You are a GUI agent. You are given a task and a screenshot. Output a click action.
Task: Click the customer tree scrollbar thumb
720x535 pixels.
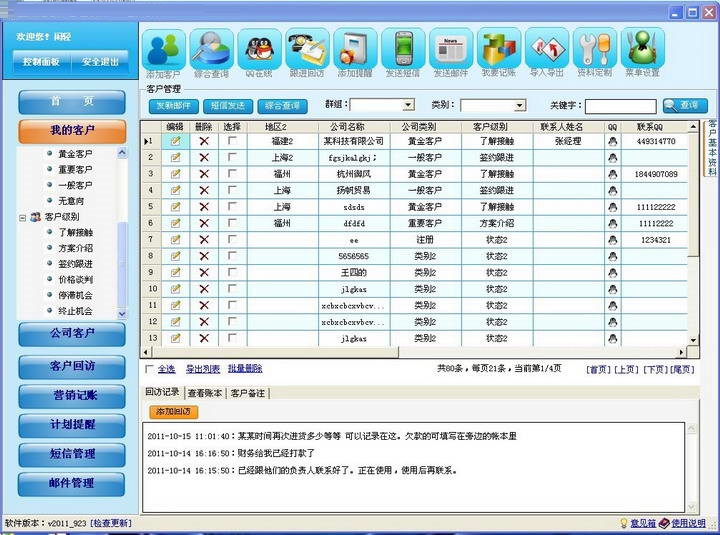click(x=122, y=265)
